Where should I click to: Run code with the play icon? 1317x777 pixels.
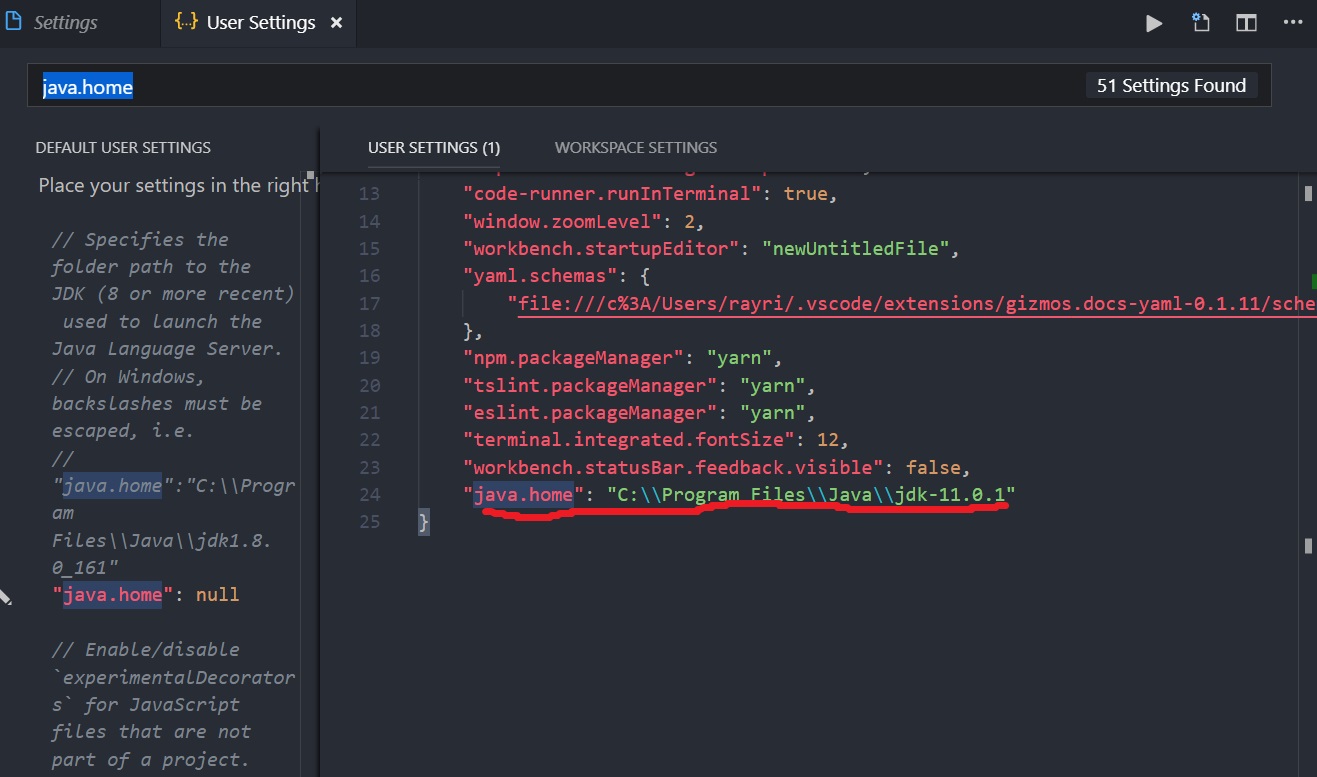[1154, 23]
